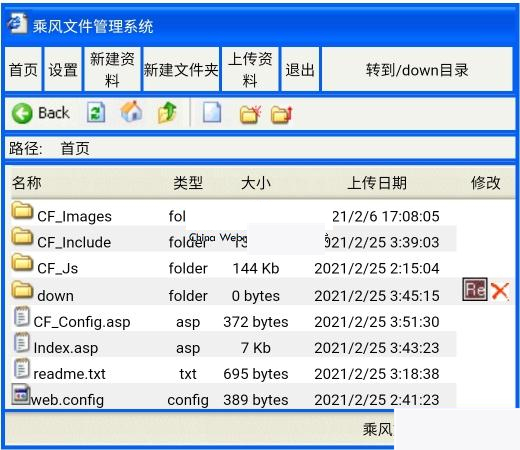The height and width of the screenshot is (450, 520).
Task: Click the new blank document icon
Action: coord(212,112)
